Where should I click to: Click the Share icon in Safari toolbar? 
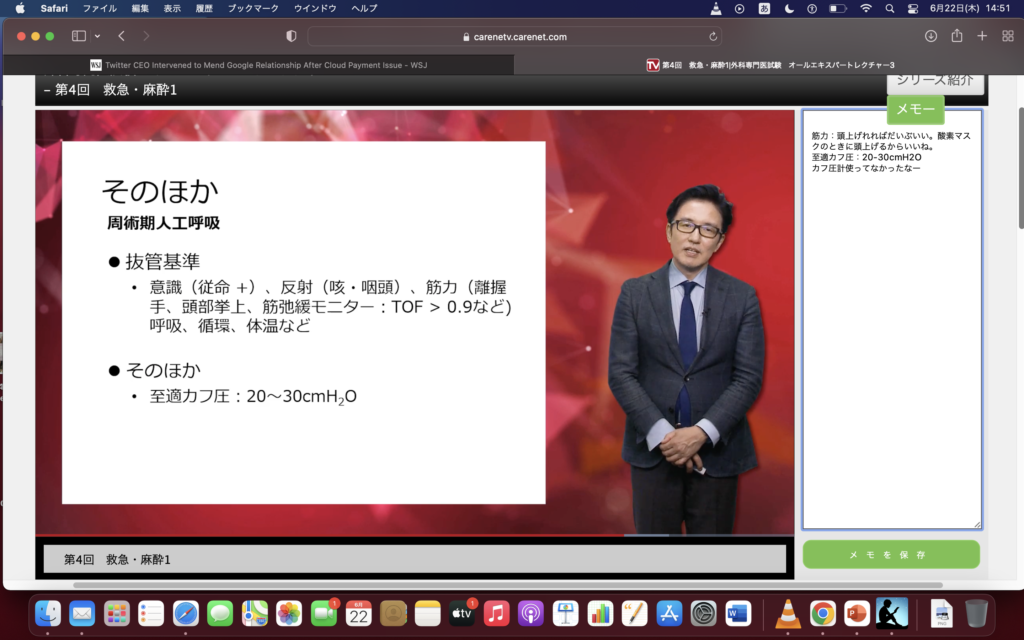click(x=956, y=36)
